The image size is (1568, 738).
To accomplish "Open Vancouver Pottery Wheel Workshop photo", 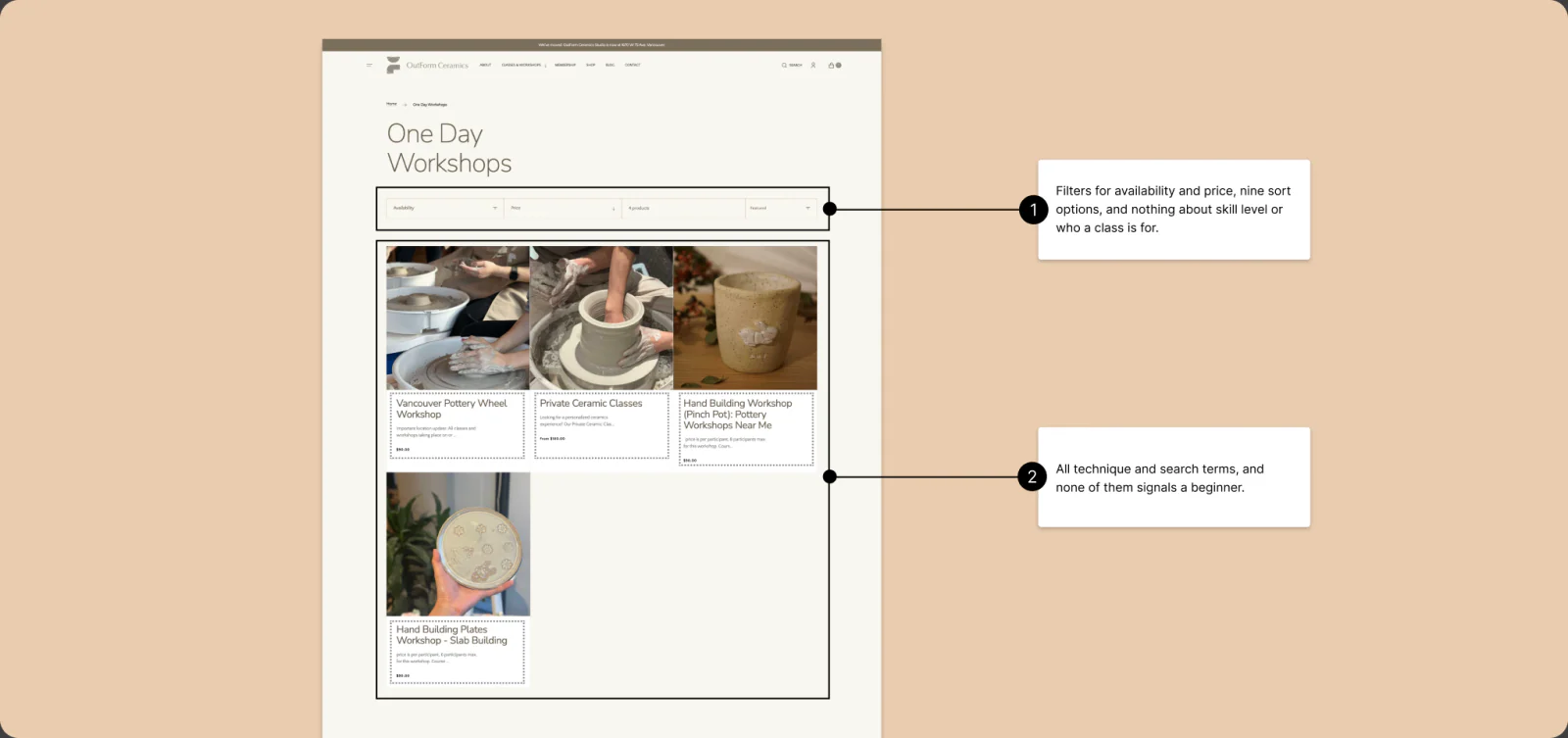I will point(458,318).
